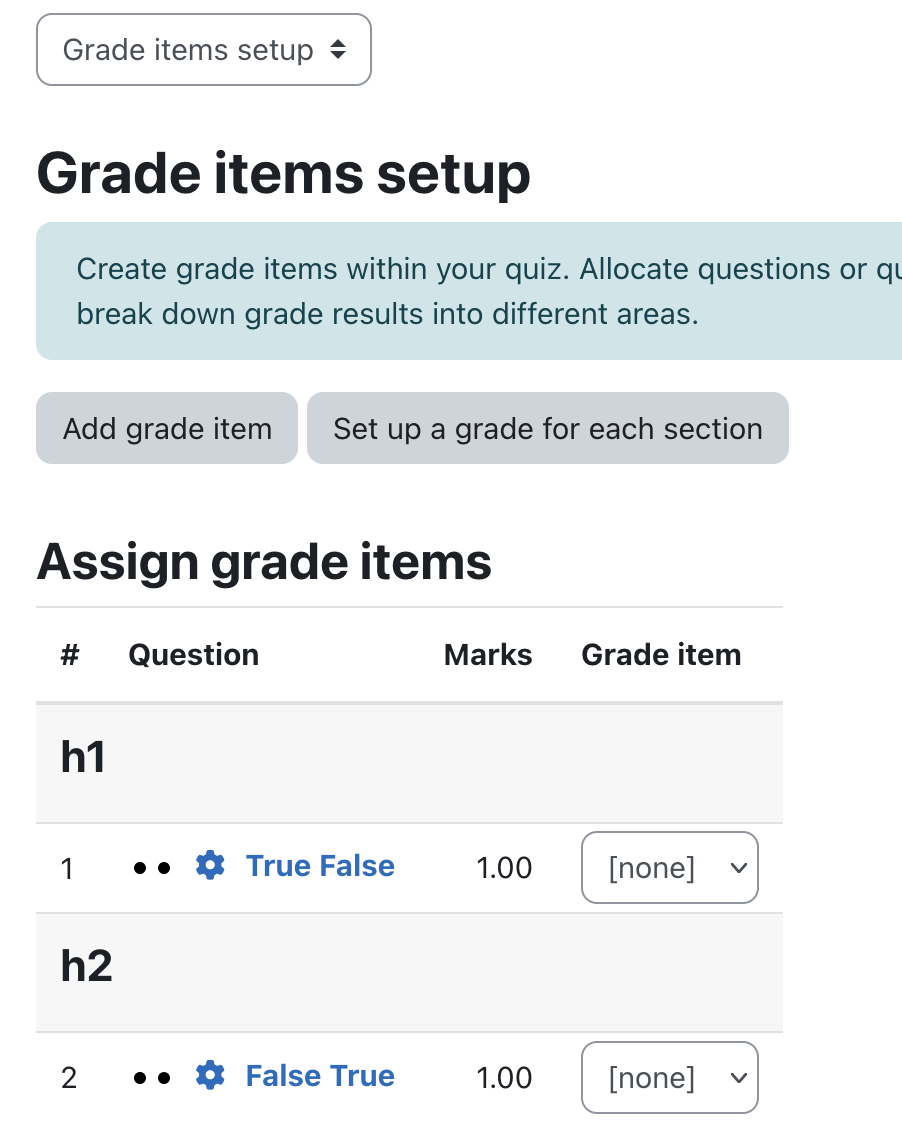Click the two-dot type icon for question 1
The image size is (902, 1144).
pyautogui.click(x=152, y=868)
